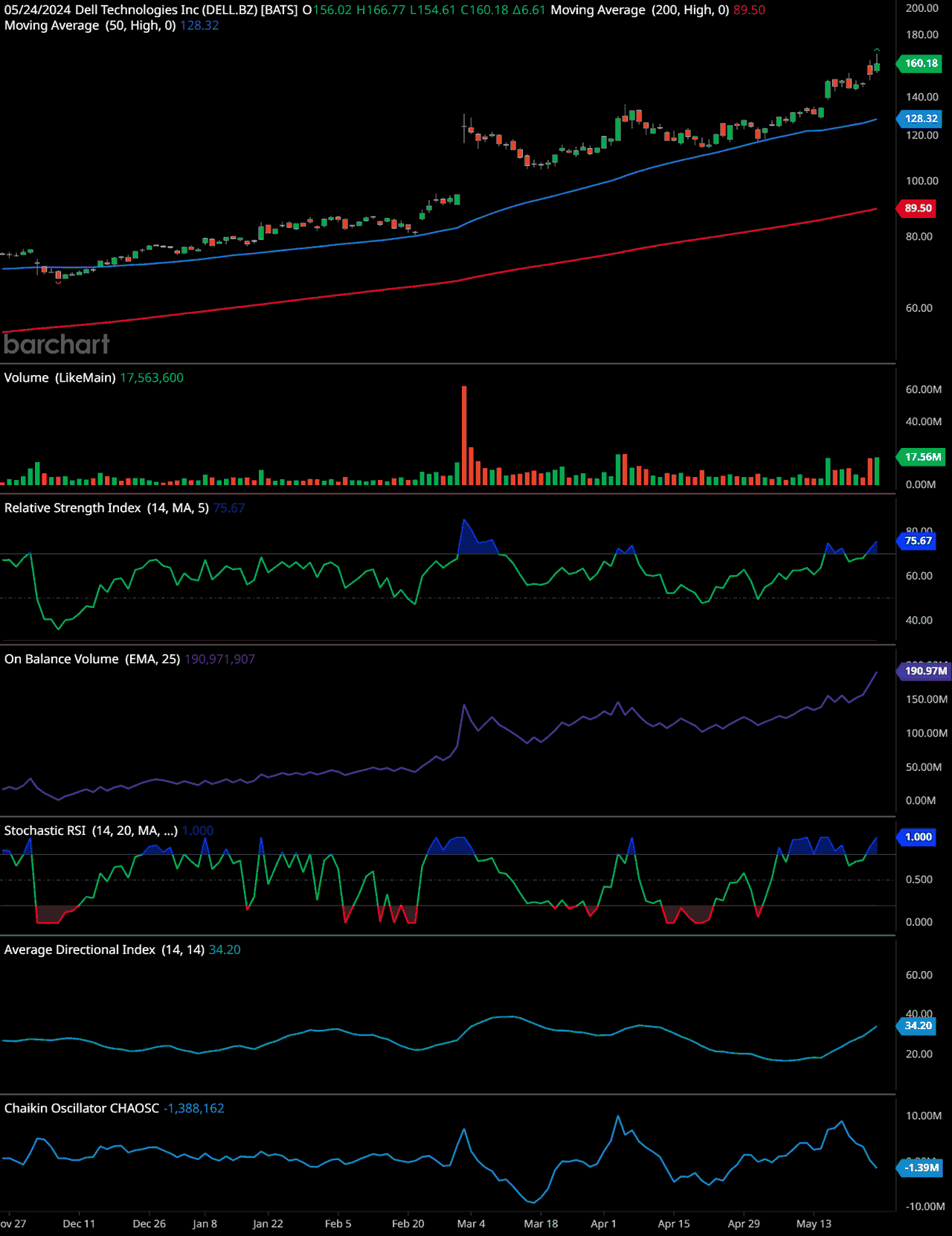Click the On Balance Volume panel title
The height and width of the screenshot is (1236, 952).
point(92,659)
